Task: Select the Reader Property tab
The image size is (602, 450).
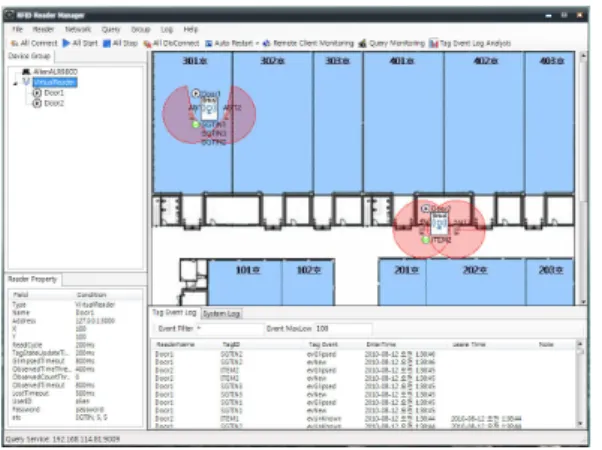Action: (x=33, y=279)
